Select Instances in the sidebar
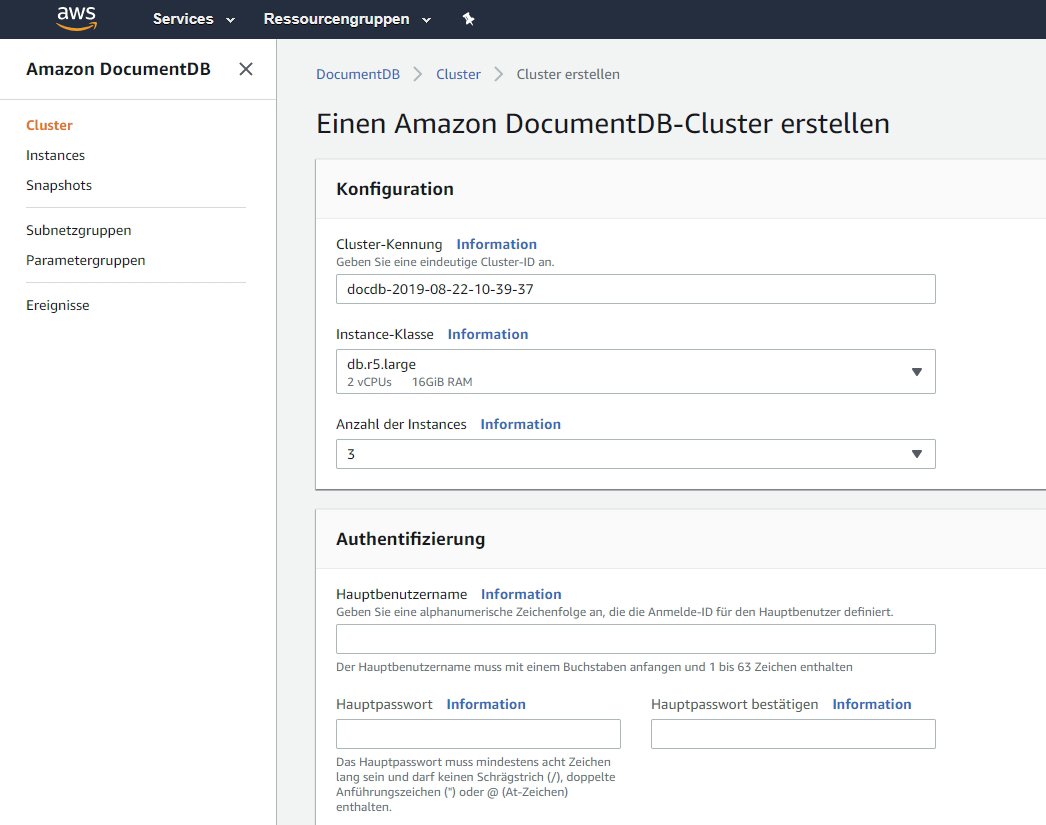Viewport: 1046px width, 825px height. pos(55,155)
